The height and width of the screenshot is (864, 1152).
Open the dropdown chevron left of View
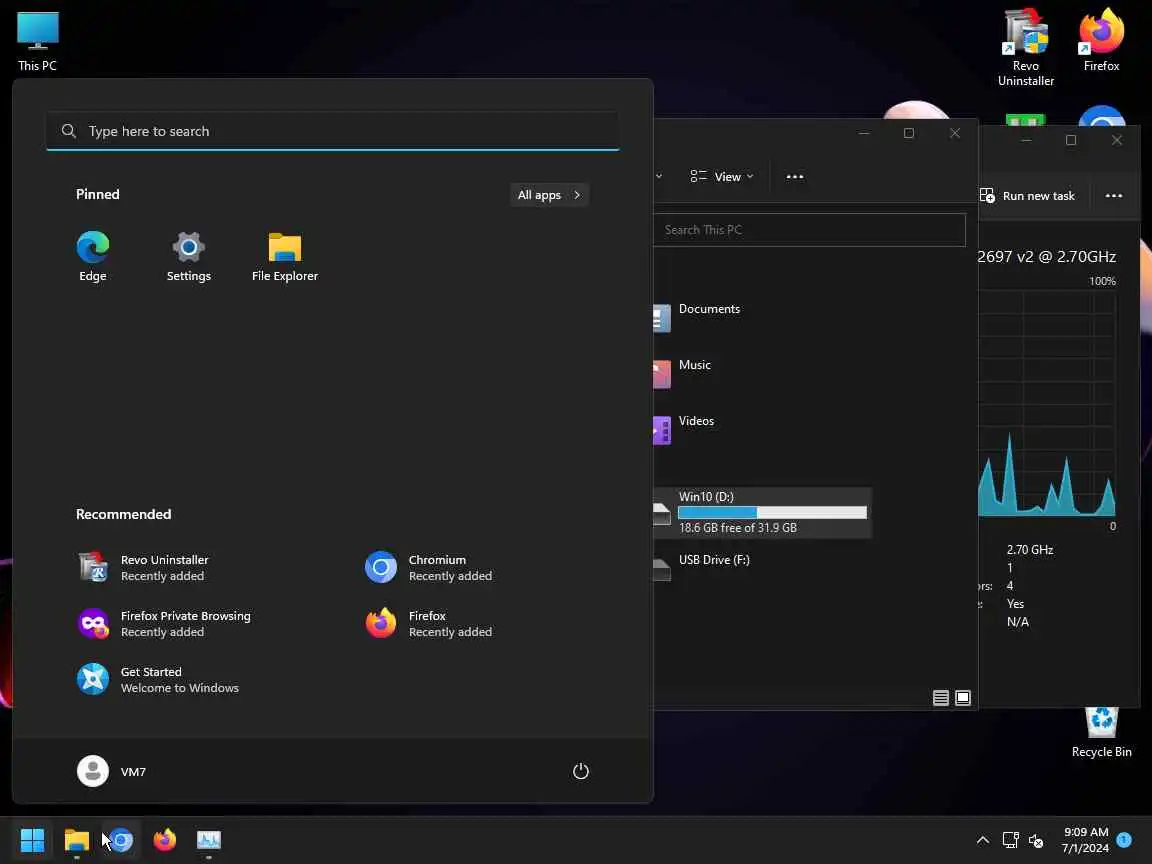[x=659, y=176]
